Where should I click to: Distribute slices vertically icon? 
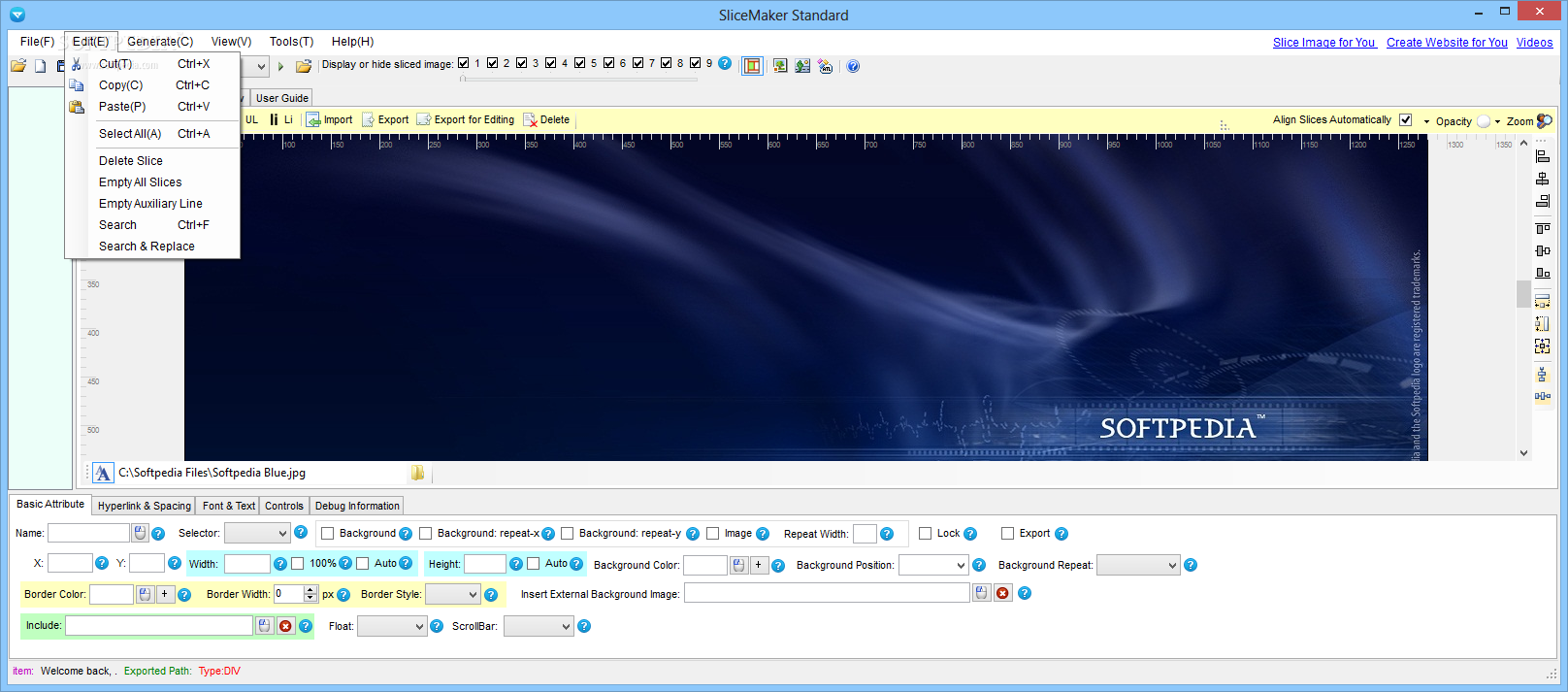[1543, 375]
